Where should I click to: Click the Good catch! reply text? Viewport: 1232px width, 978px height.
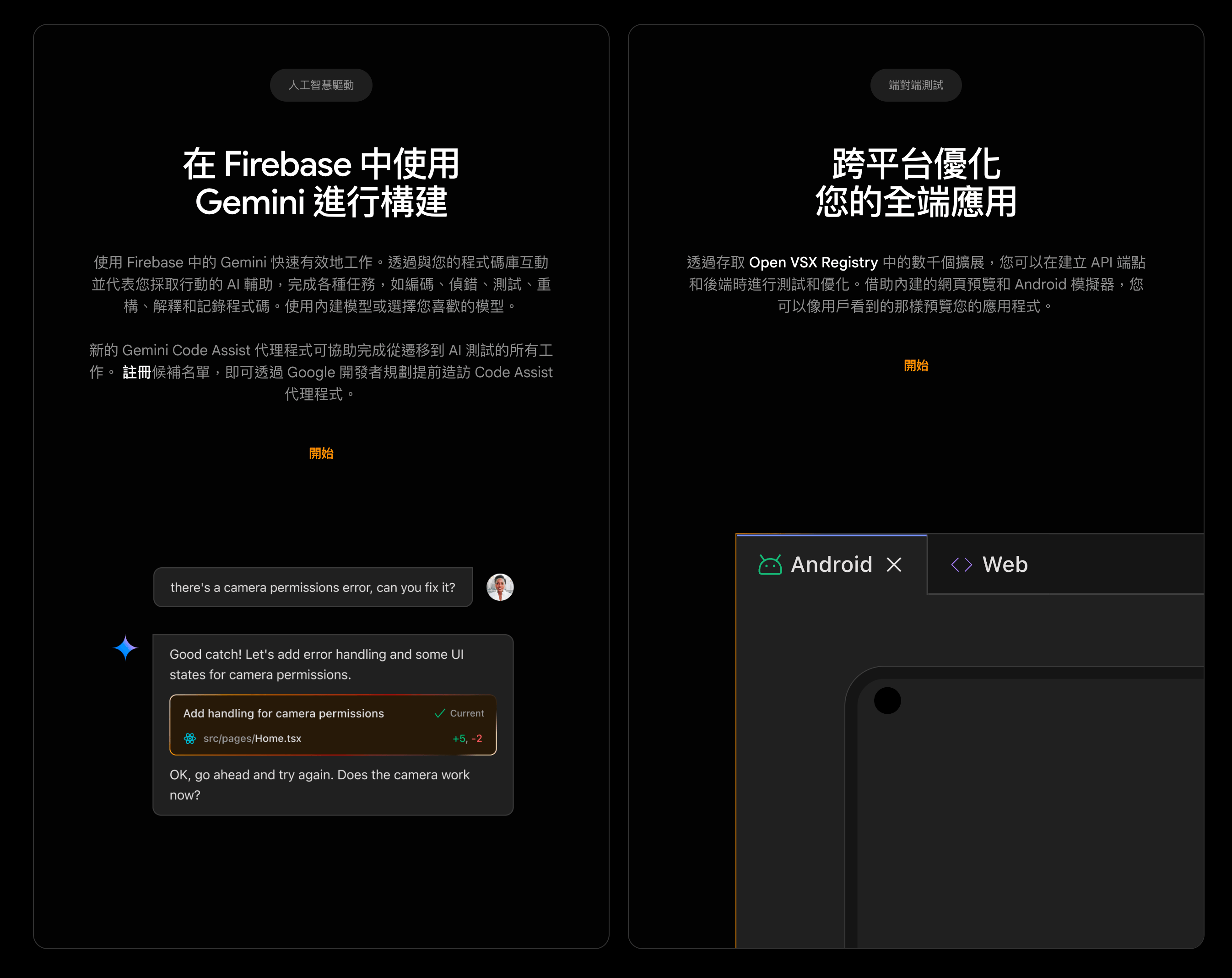point(317,664)
